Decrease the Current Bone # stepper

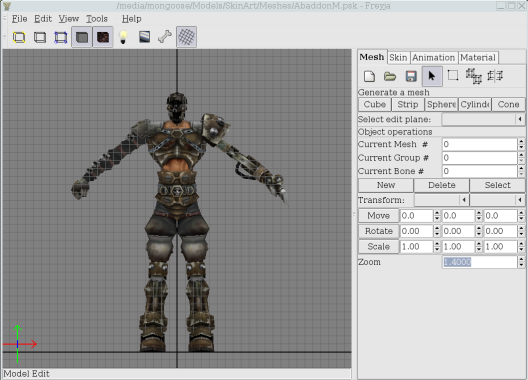coord(521,175)
